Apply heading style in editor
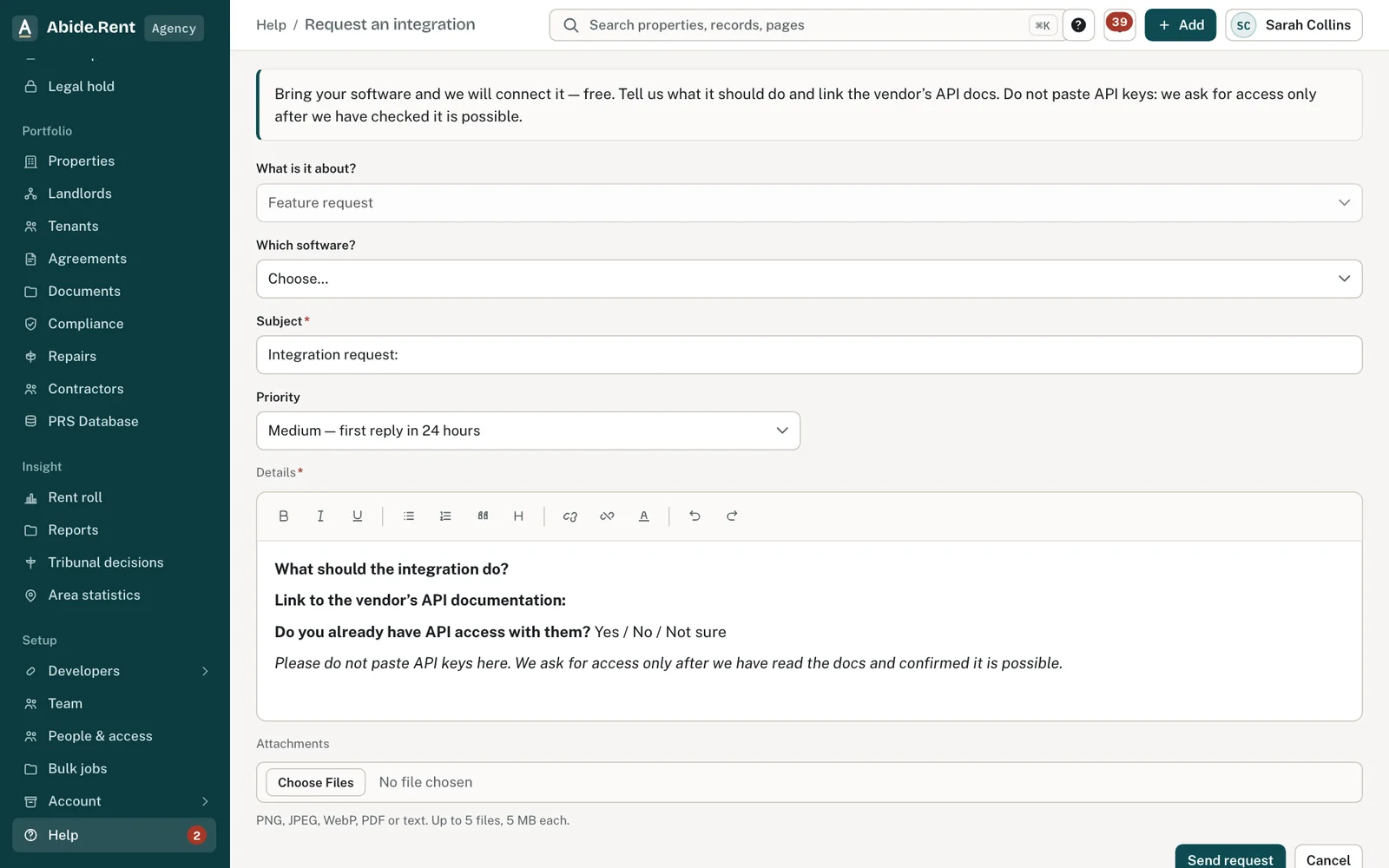 pyautogui.click(x=518, y=516)
